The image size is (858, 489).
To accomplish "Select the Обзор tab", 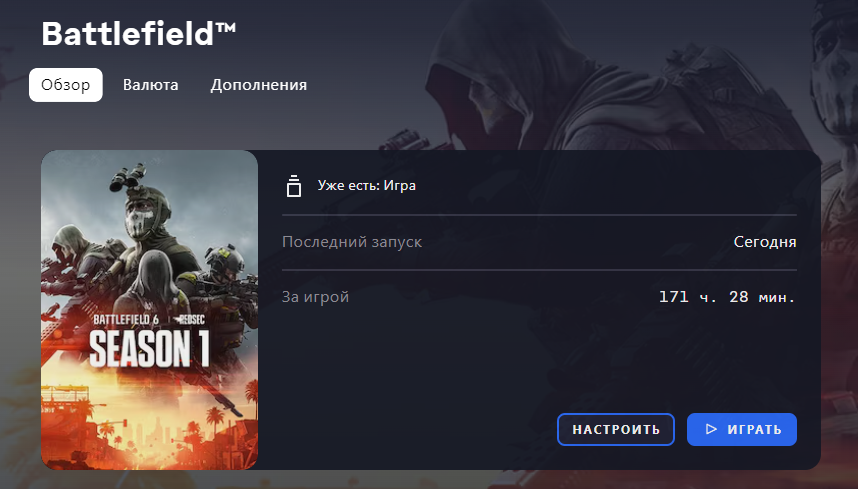I will point(66,85).
